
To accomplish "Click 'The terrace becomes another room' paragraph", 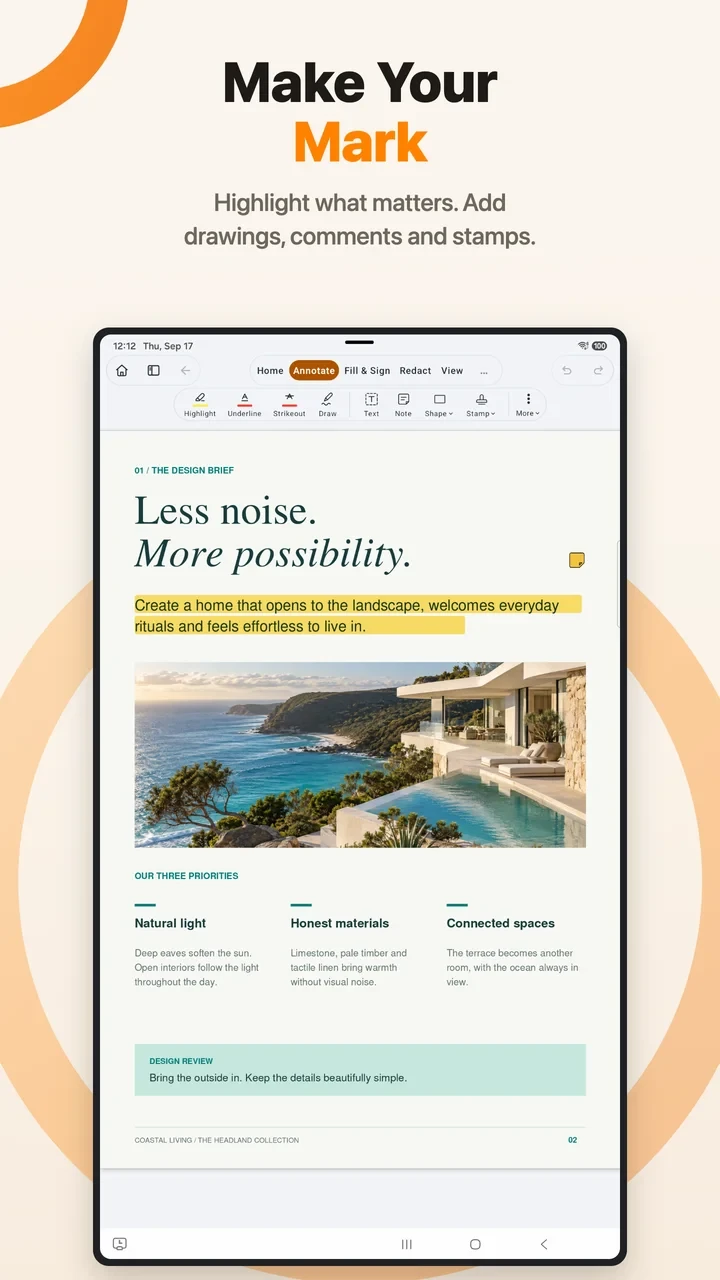I will 512,968.
